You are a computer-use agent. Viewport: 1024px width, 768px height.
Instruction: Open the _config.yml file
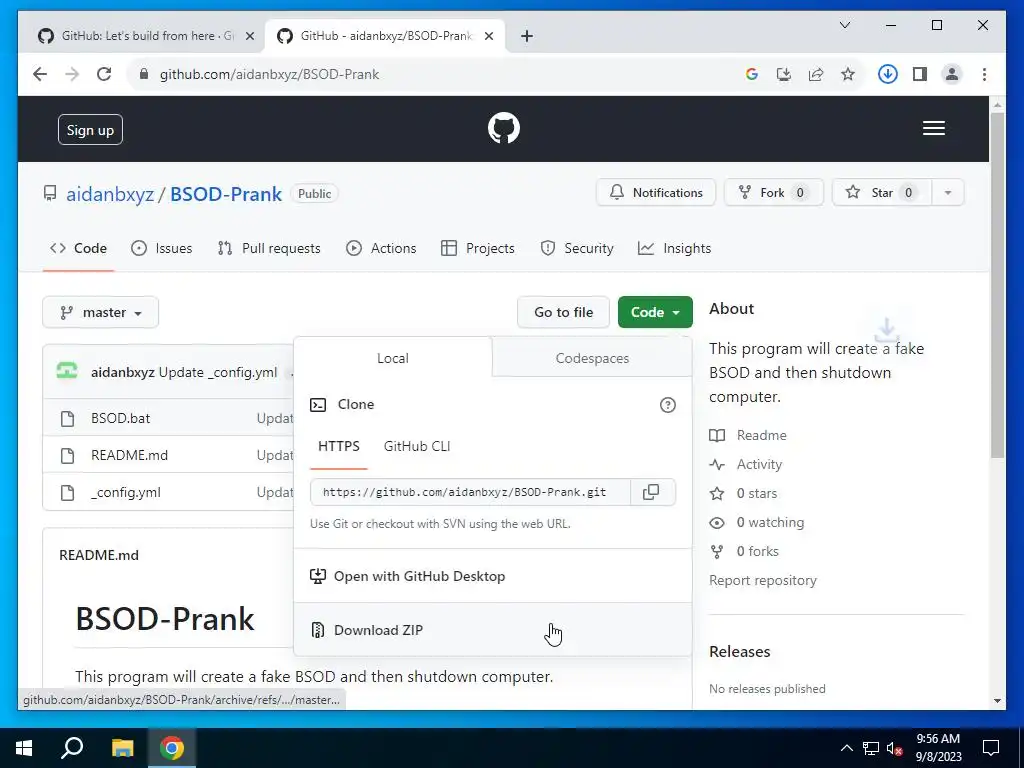click(125, 492)
